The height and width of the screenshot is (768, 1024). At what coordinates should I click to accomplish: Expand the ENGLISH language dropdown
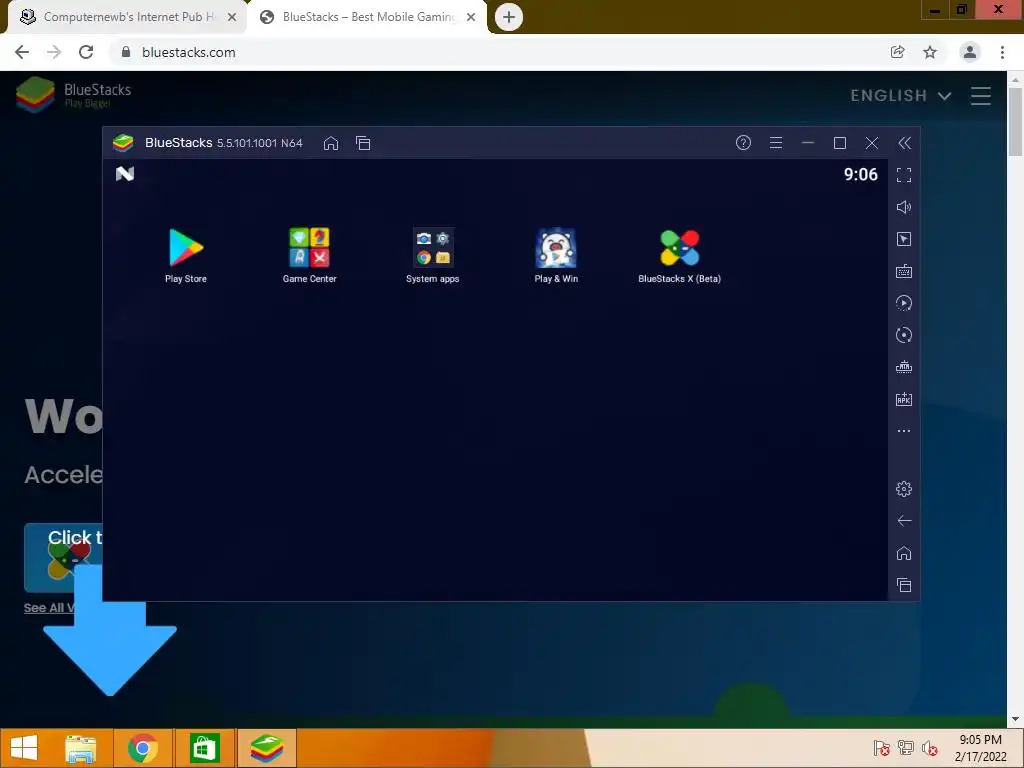pyautogui.click(x=901, y=96)
